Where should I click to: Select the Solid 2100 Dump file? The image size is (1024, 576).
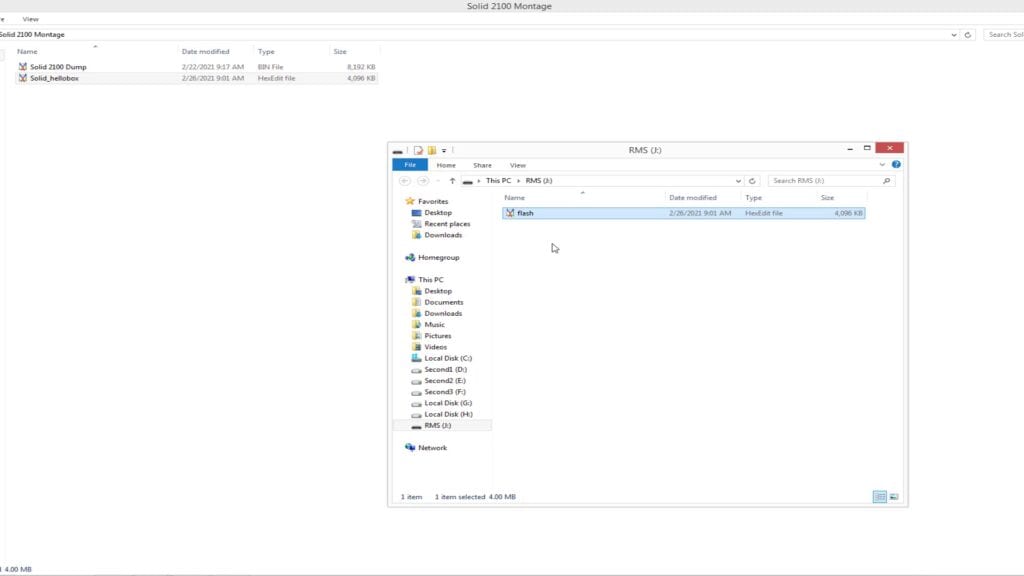pyautogui.click(x=58, y=67)
